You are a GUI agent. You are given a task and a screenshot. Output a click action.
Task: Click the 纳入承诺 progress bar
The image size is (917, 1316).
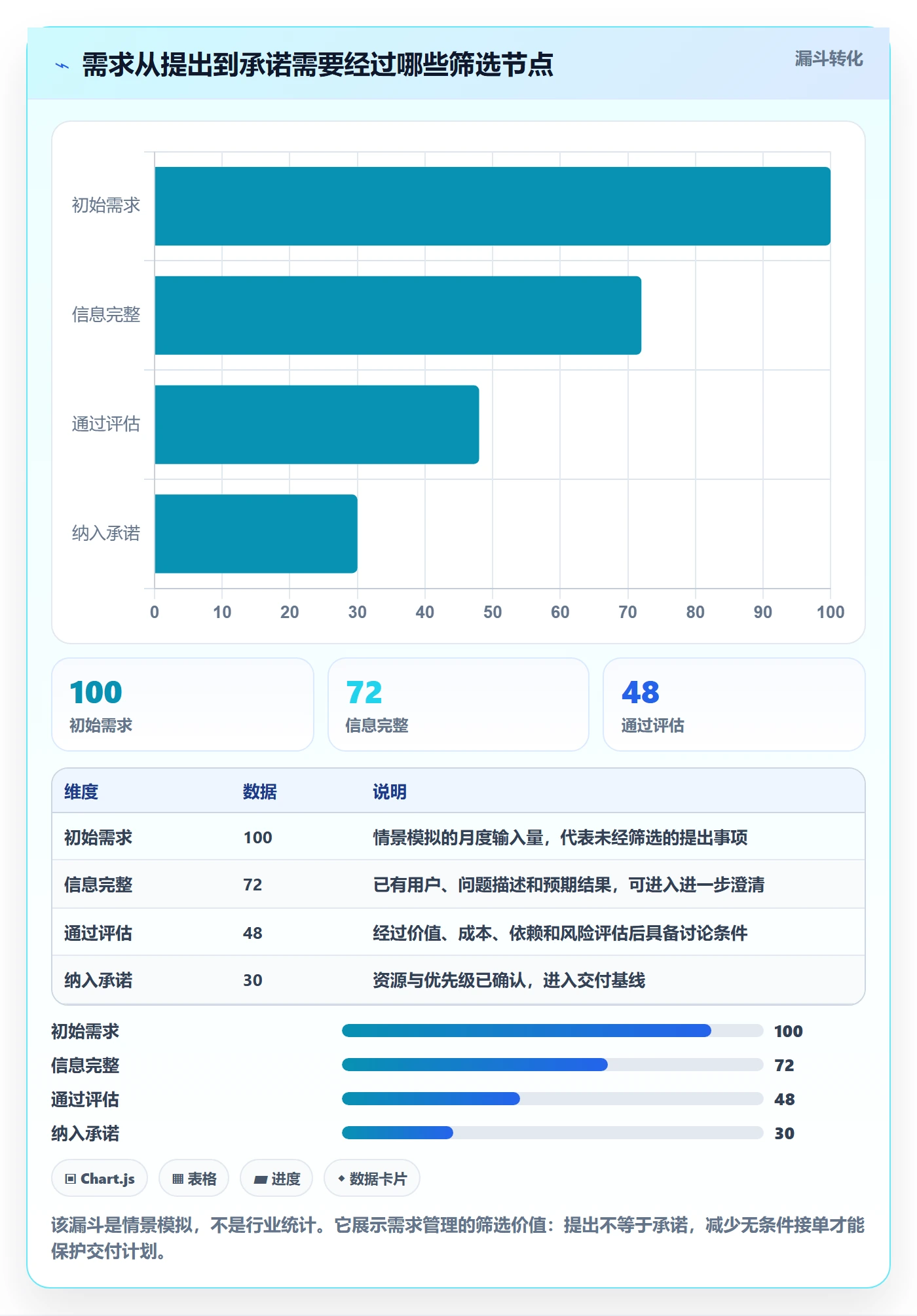coord(553,1133)
